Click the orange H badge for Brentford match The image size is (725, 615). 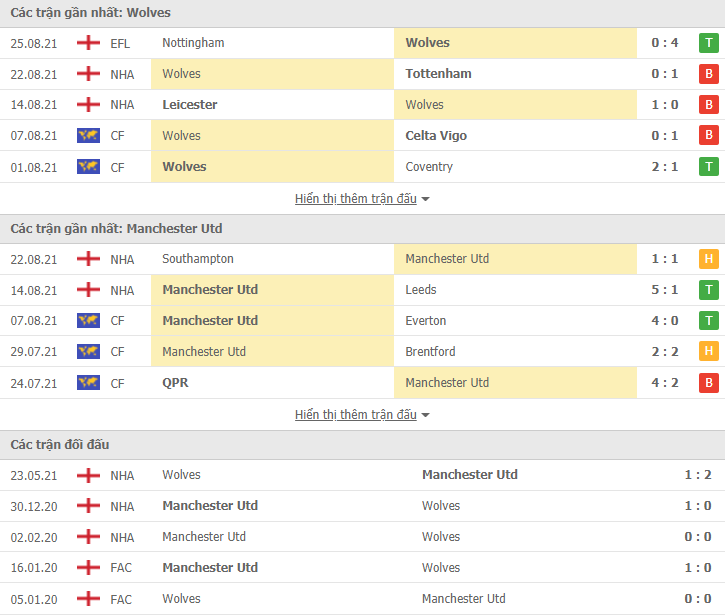(x=708, y=351)
